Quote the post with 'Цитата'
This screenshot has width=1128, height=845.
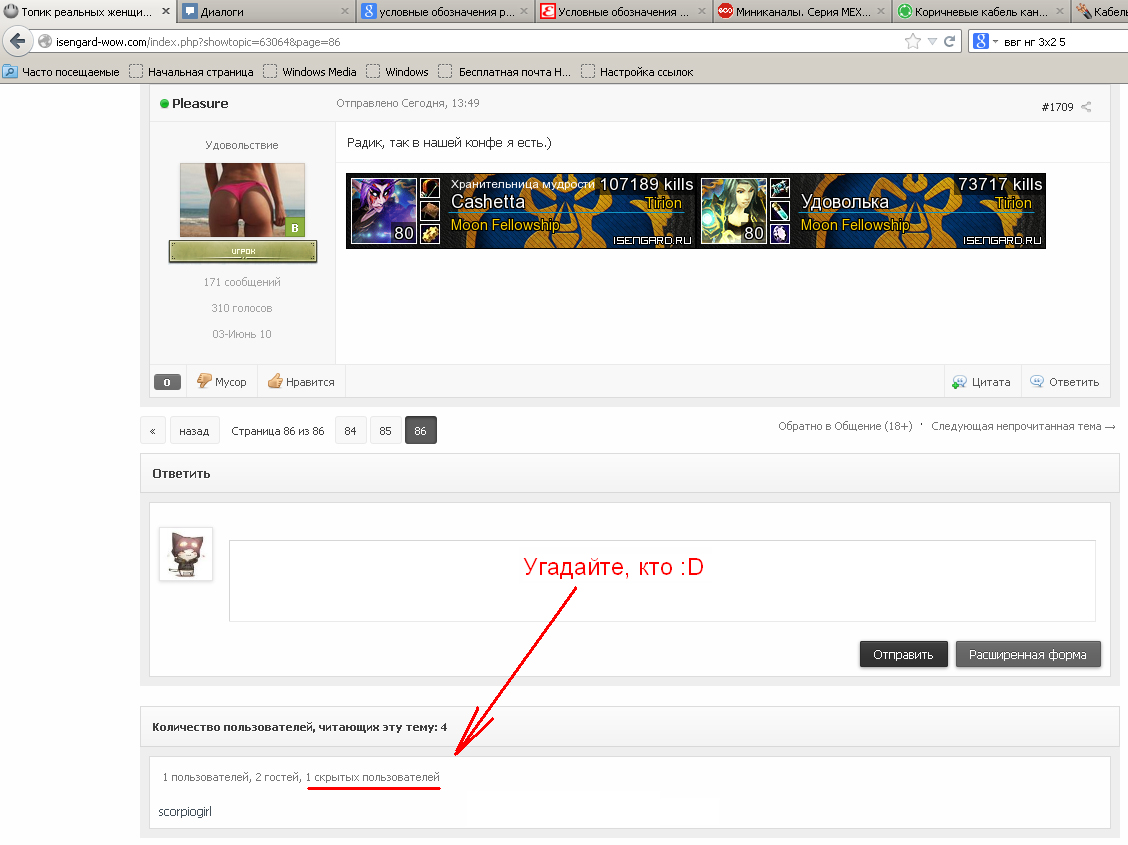pos(981,382)
